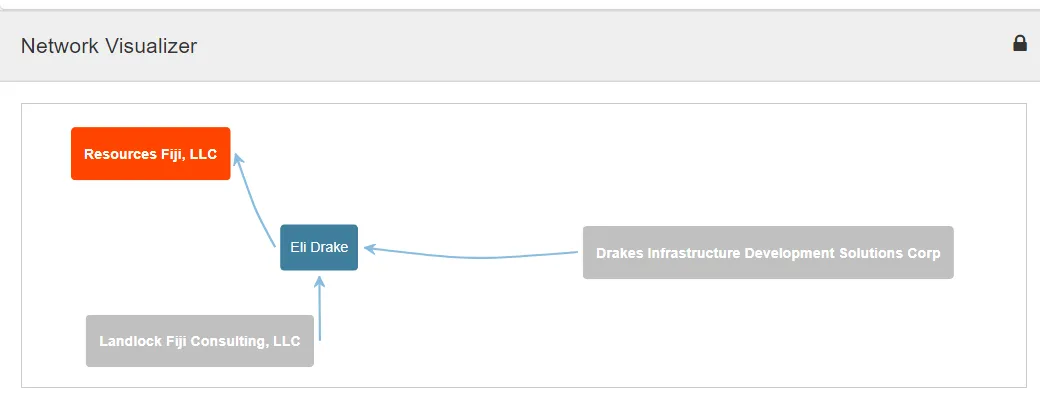The image size is (1040, 406).
Task: Click the Network Visualizer panel title
Action: pyautogui.click(x=109, y=46)
